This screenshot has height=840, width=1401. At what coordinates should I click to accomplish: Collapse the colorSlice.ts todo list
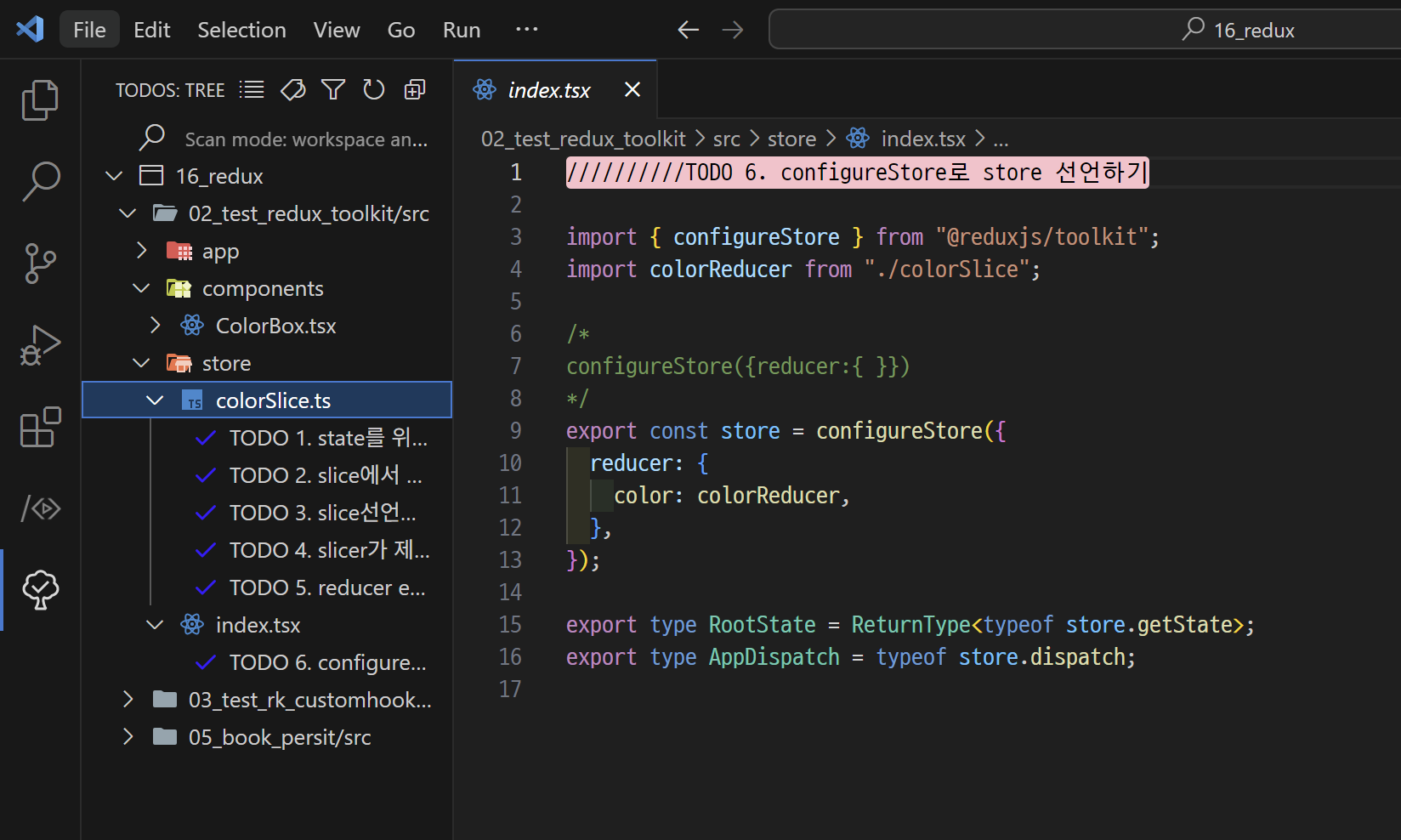tap(155, 400)
